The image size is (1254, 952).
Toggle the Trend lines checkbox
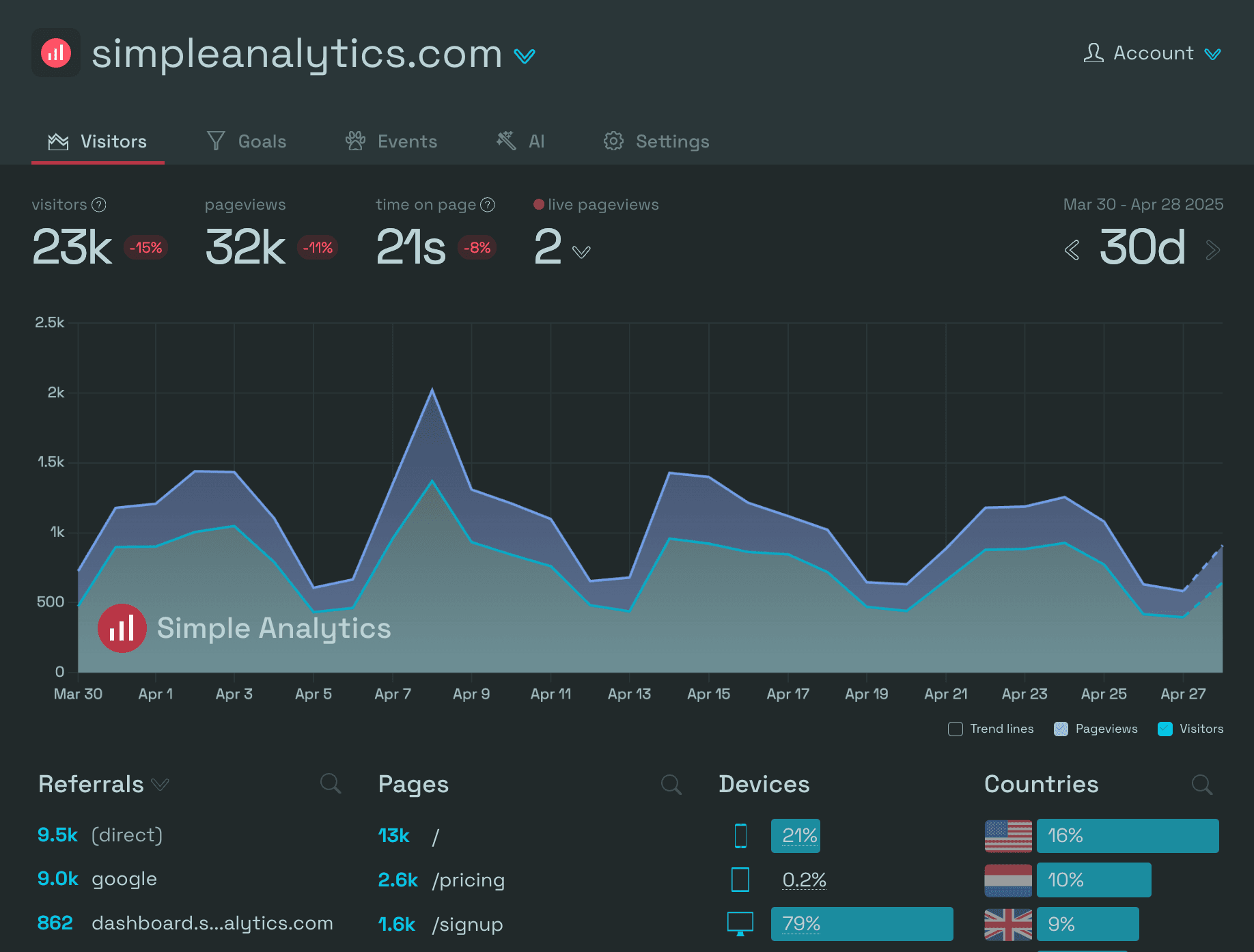click(954, 729)
